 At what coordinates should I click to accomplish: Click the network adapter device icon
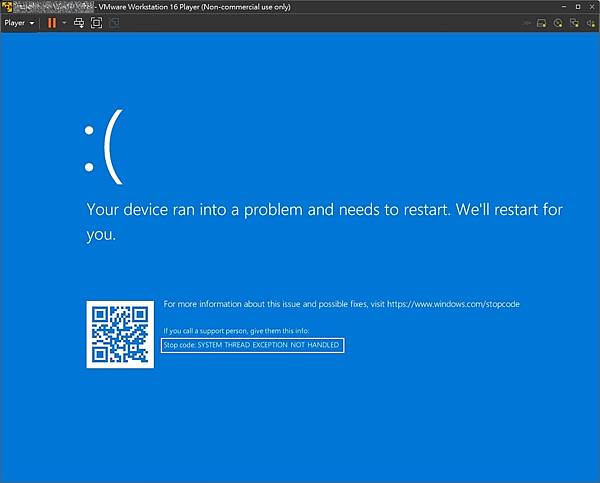click(574, 23)
